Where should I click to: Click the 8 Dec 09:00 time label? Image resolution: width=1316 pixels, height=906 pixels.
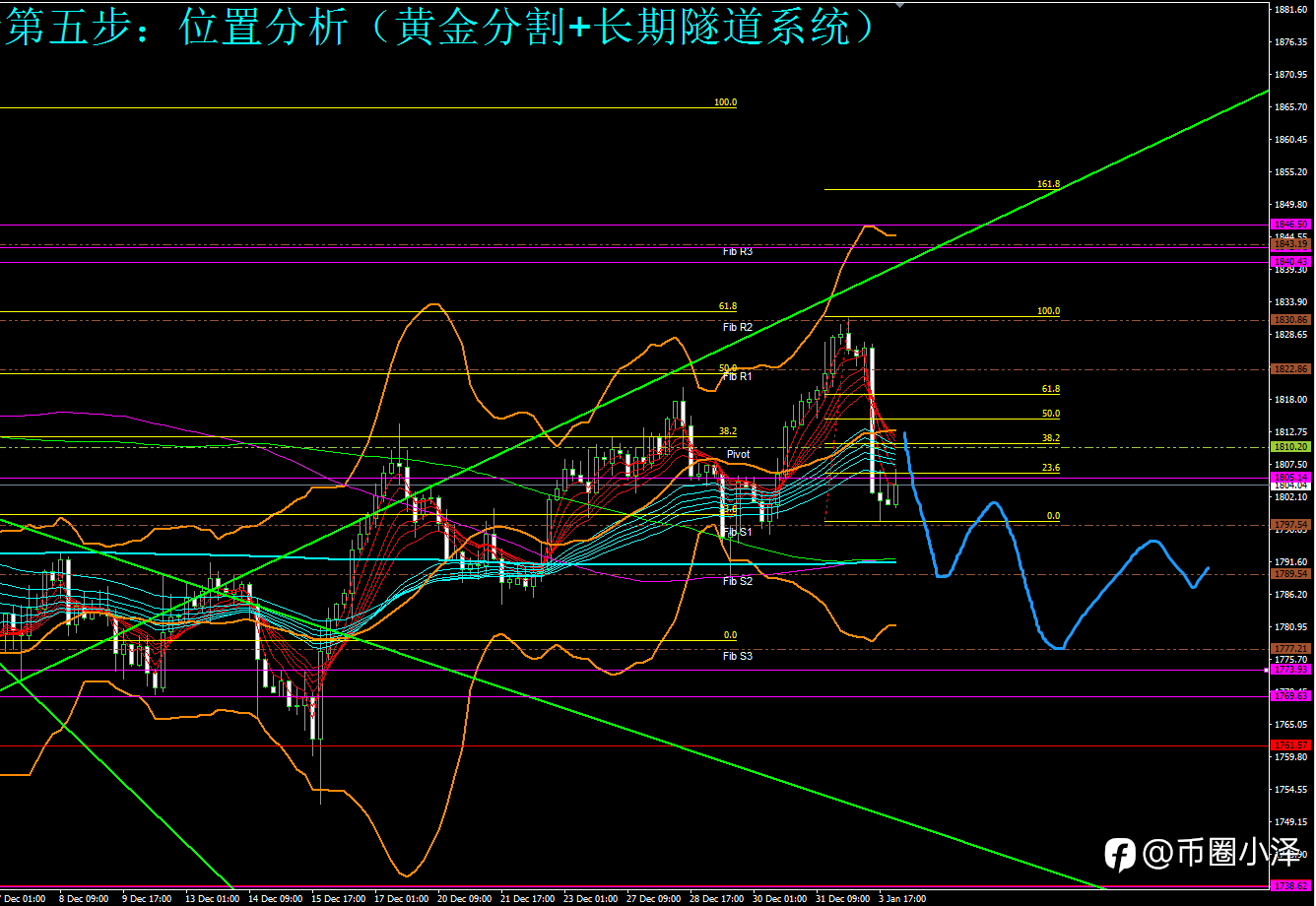click(x=83, y=899)
